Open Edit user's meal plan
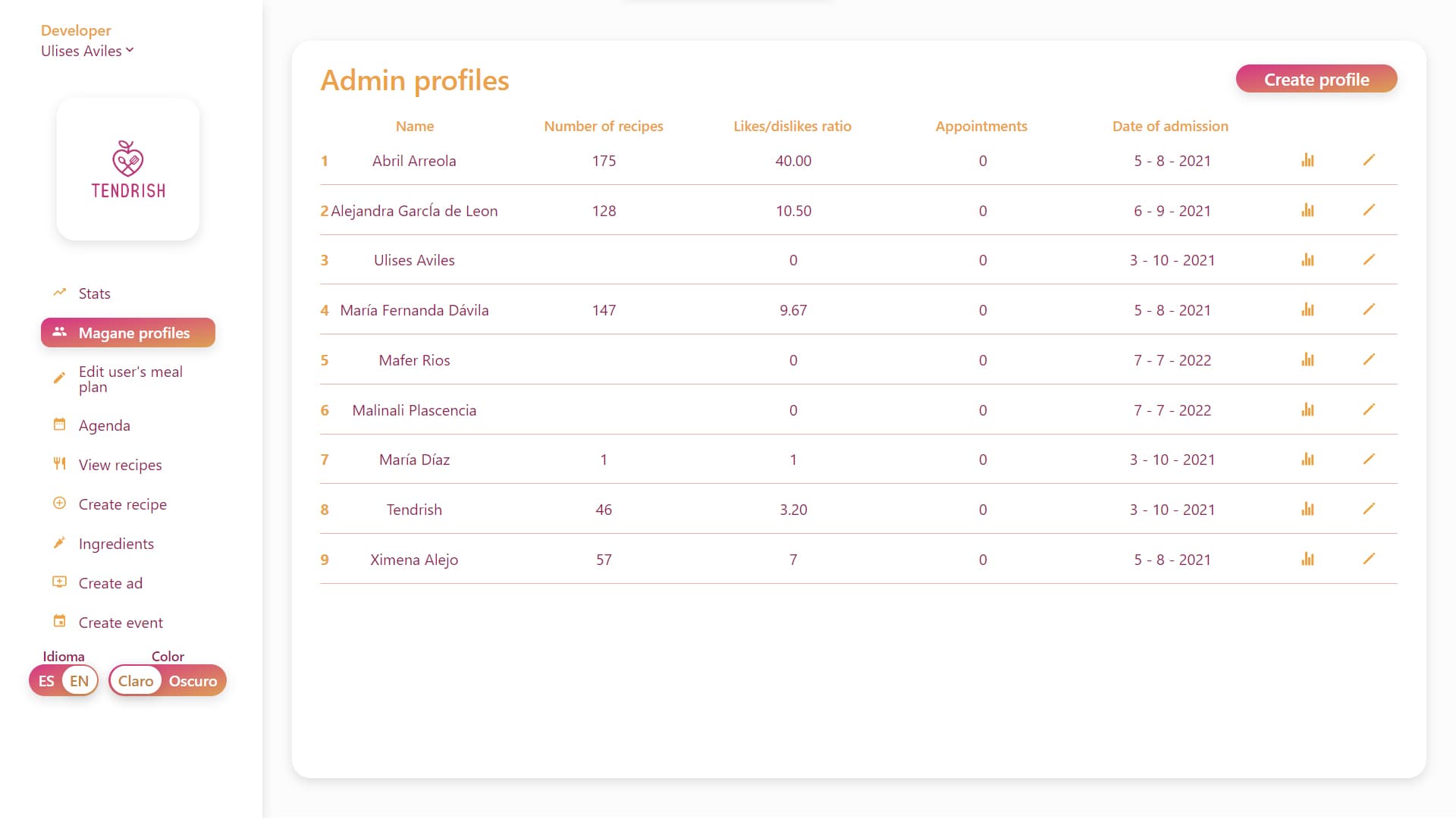Image resolution: width=1456 pixels, height=819 pixels. coord(128,379)
